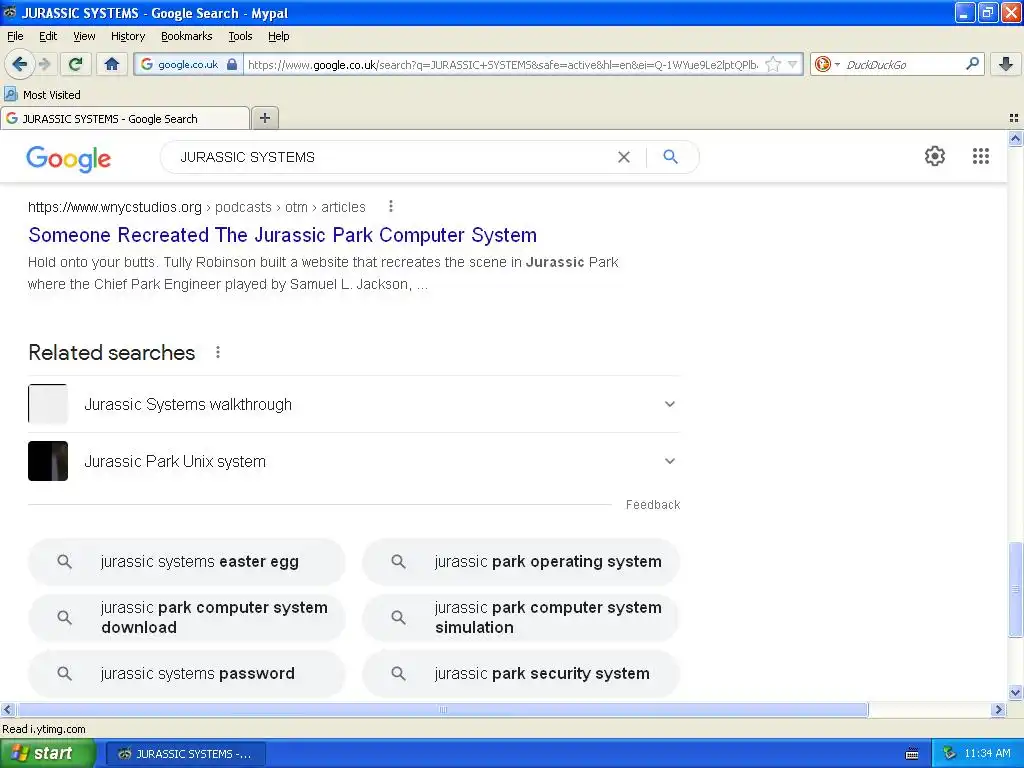Open Someone Recreated The Jurassic Park Computer System
The height and width of the screenshot is (768, 1024).
[282, 235]
